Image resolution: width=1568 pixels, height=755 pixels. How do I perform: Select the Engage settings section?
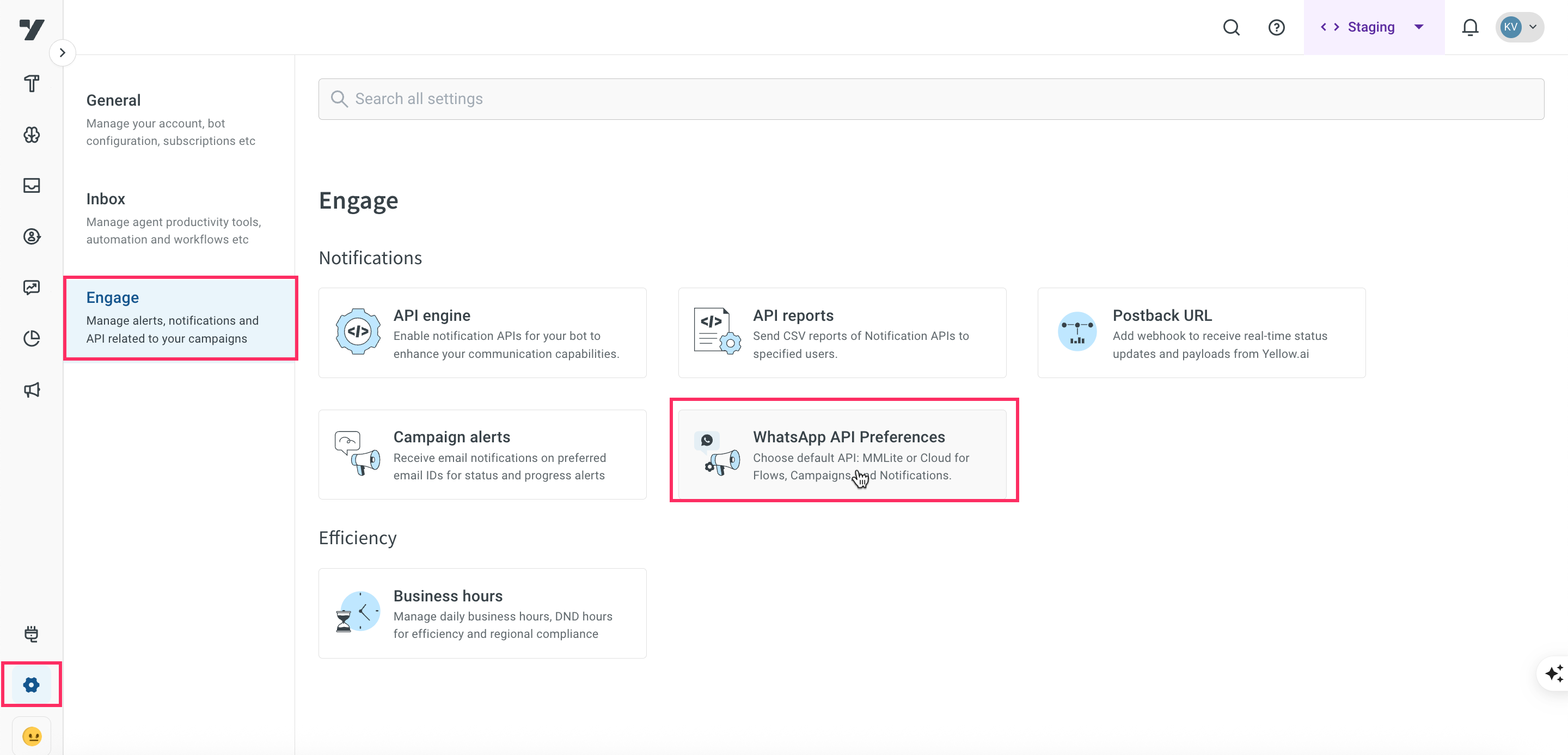(x=180, y=318)
